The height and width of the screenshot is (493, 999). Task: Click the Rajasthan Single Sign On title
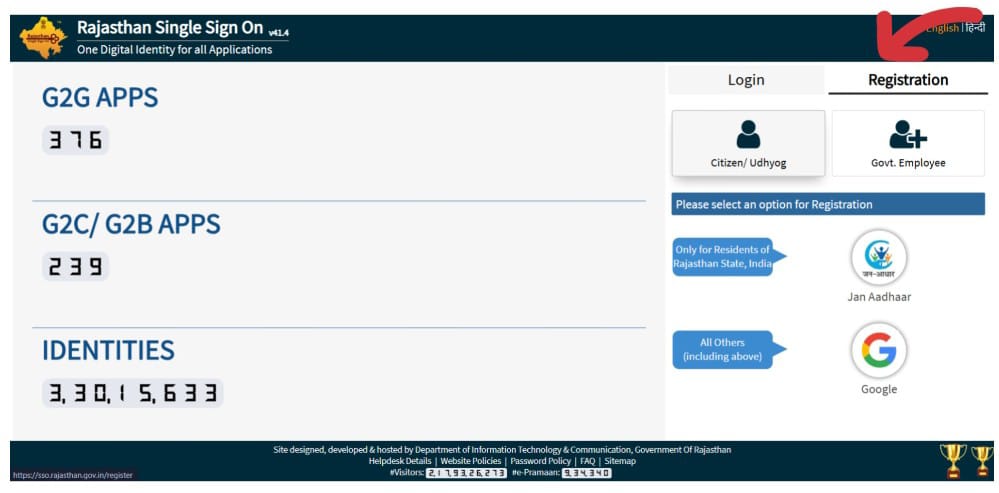click(x=170, y=27)
